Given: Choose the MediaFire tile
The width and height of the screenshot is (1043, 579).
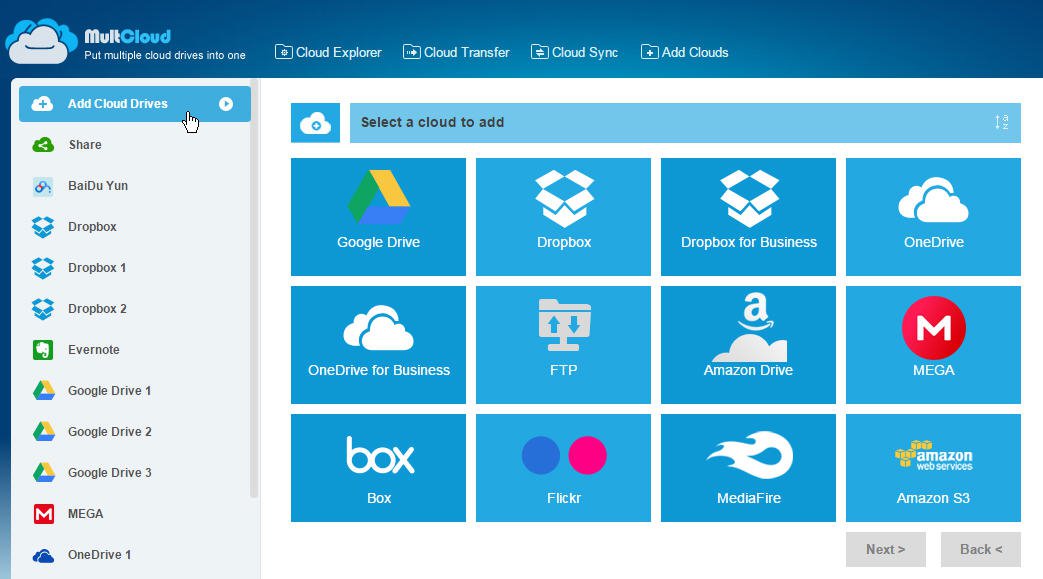Looking at the screenshot, I should pyautogui.click(x=748, y=468).
